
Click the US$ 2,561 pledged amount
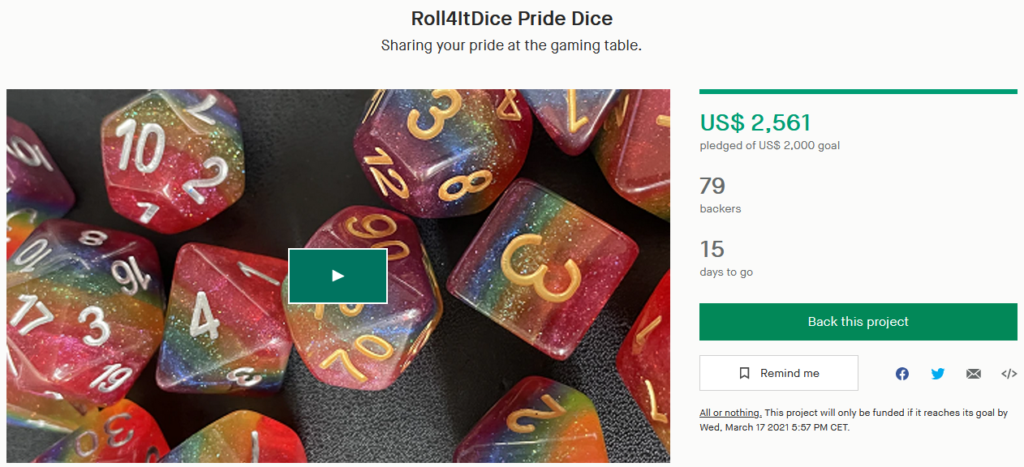[x=755, y=122]
